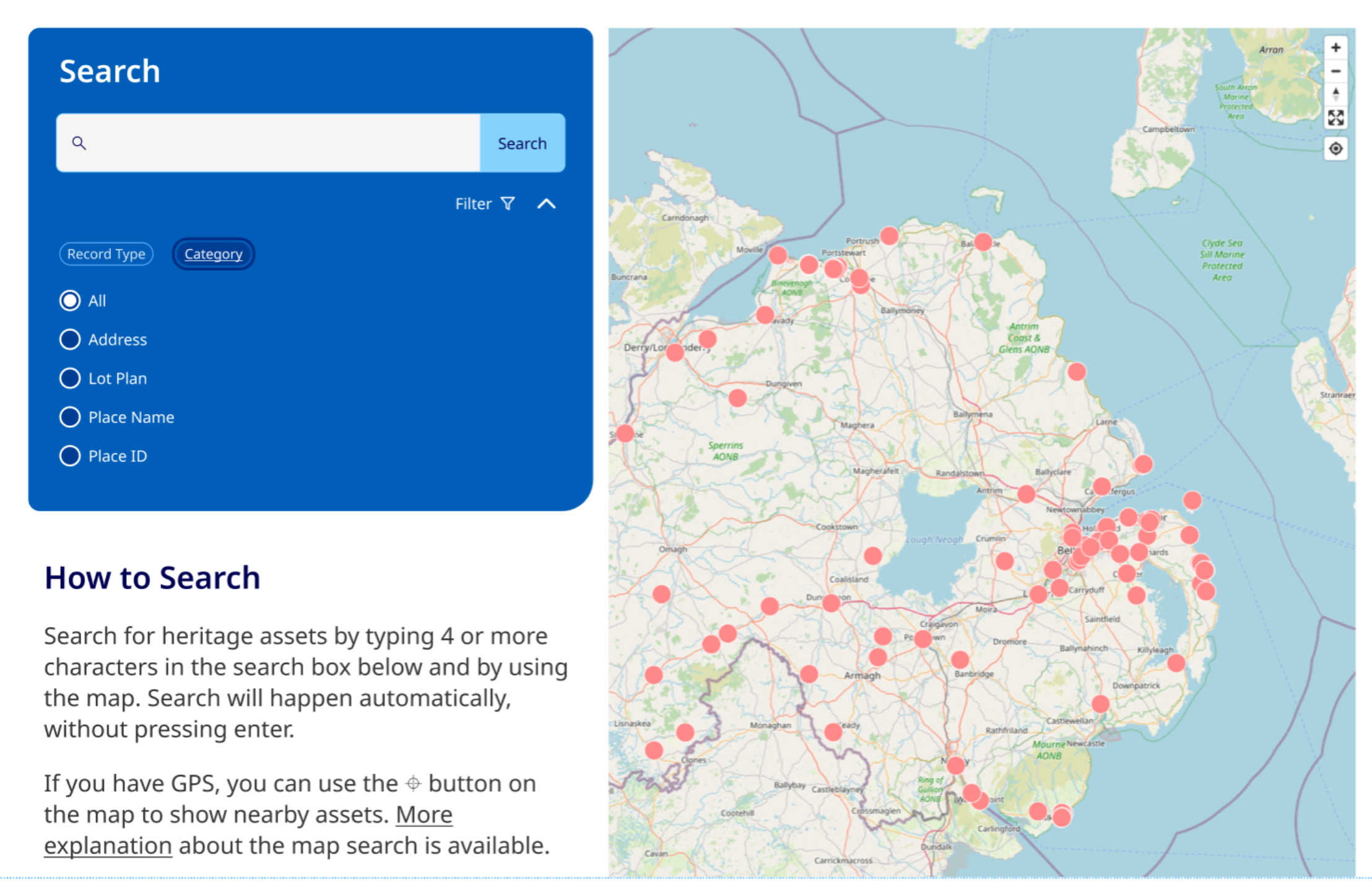Viewport: 1372px width, 895px height.
Task: Choose the Lot Plan radio button
Action: 70,378
